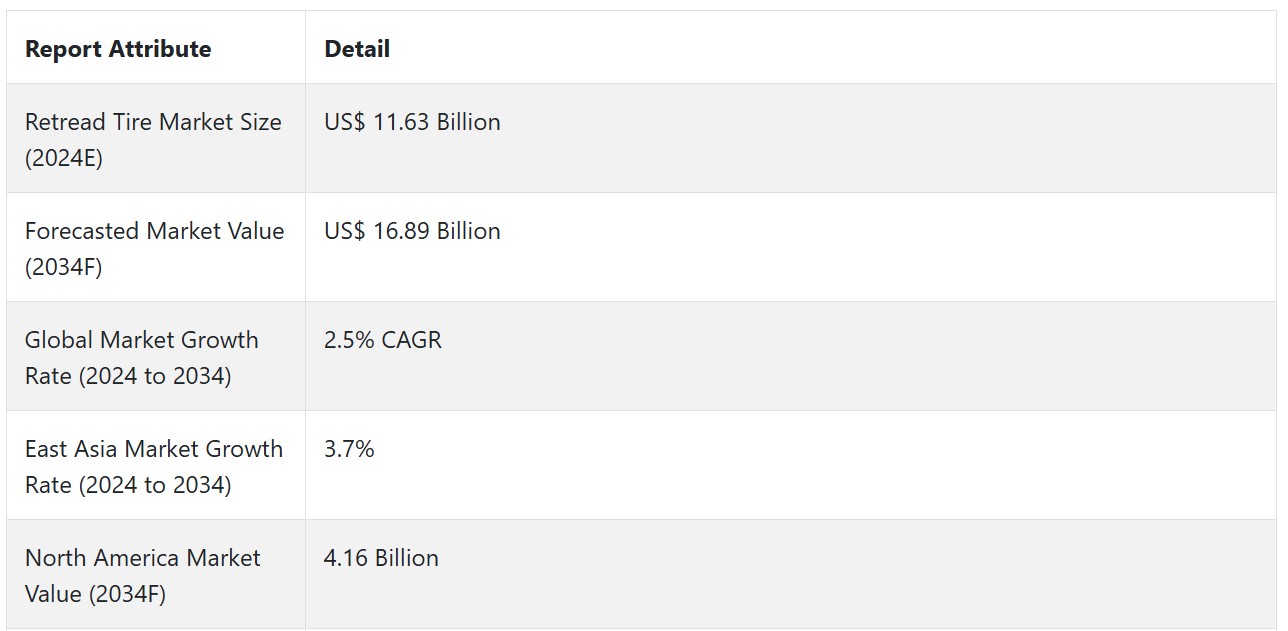The width and height of the screenshot is (1288, 631).
Task: Select the North America Market label
Action: [x=142, y=558]
